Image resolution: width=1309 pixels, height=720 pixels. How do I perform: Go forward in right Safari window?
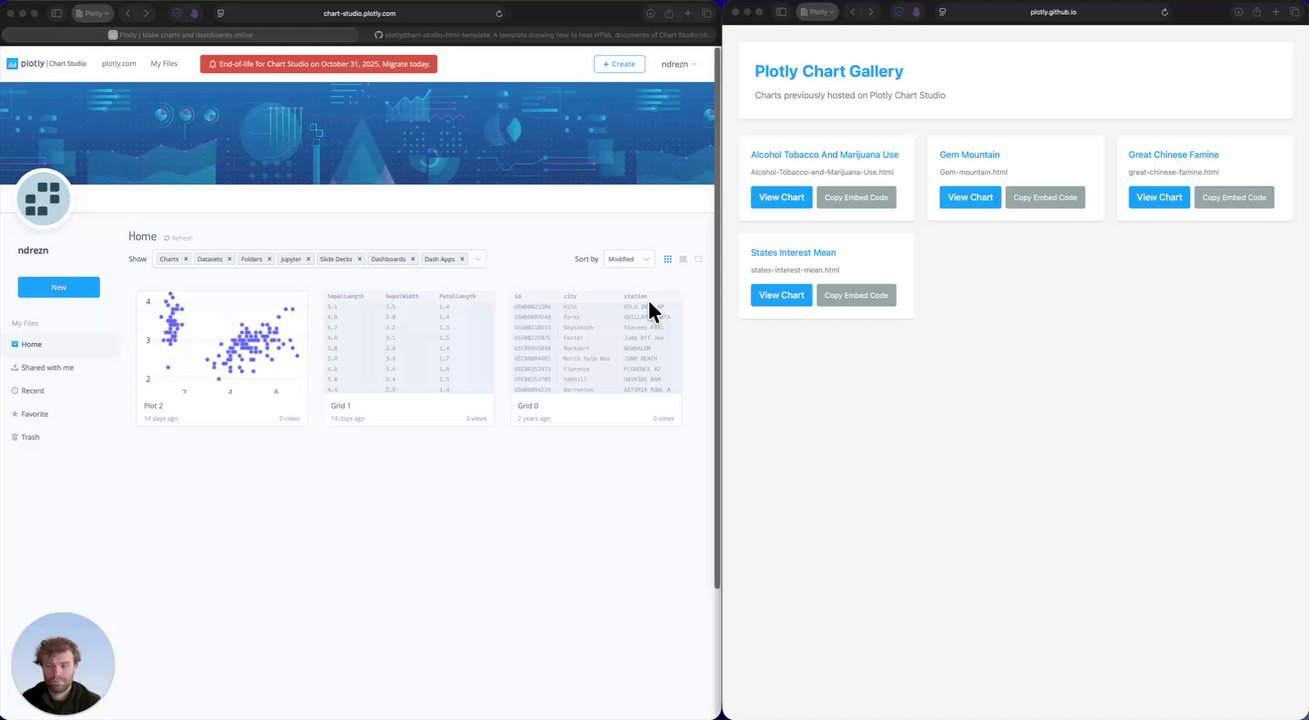[871, 12]
